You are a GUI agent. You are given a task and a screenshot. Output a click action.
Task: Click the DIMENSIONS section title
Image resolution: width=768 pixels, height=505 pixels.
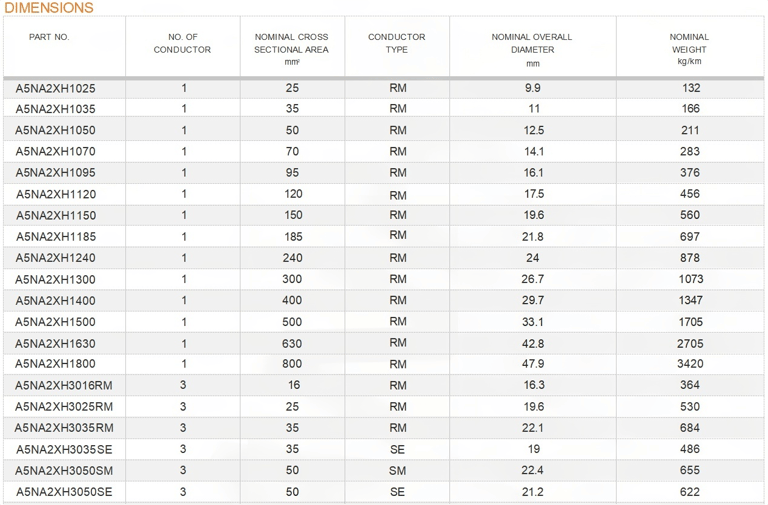pyautogui.click(x=48, y=8)
